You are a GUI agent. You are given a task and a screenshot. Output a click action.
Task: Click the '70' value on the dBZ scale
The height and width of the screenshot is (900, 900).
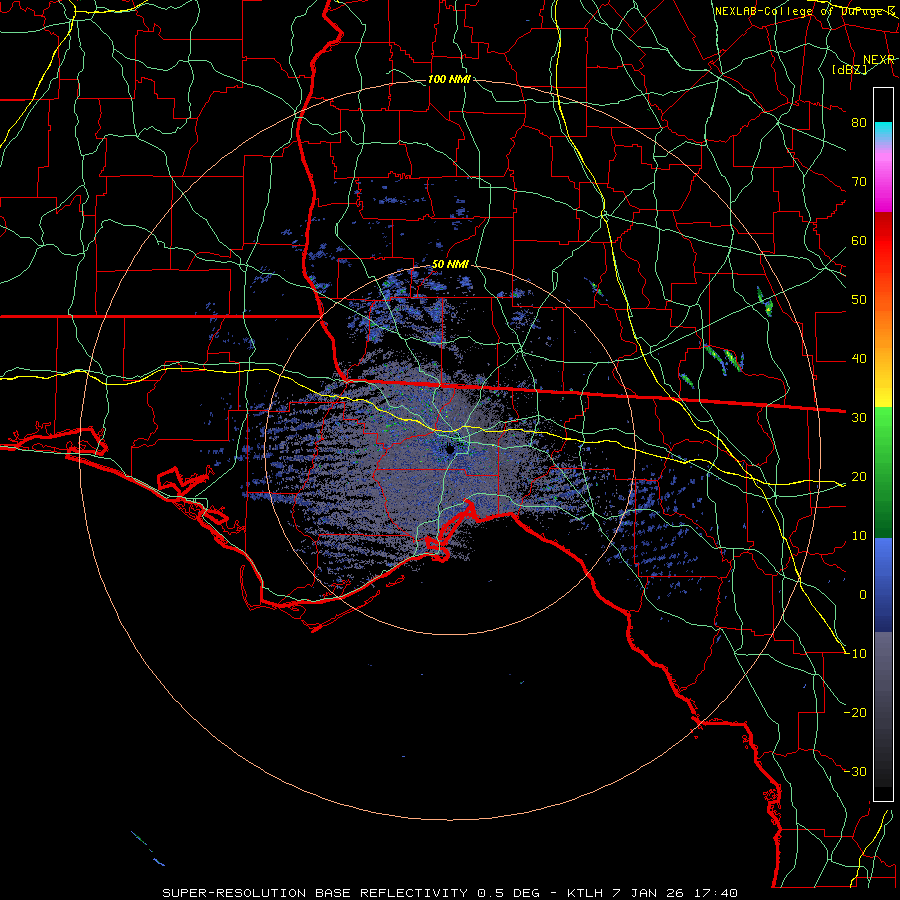[859, 182]
